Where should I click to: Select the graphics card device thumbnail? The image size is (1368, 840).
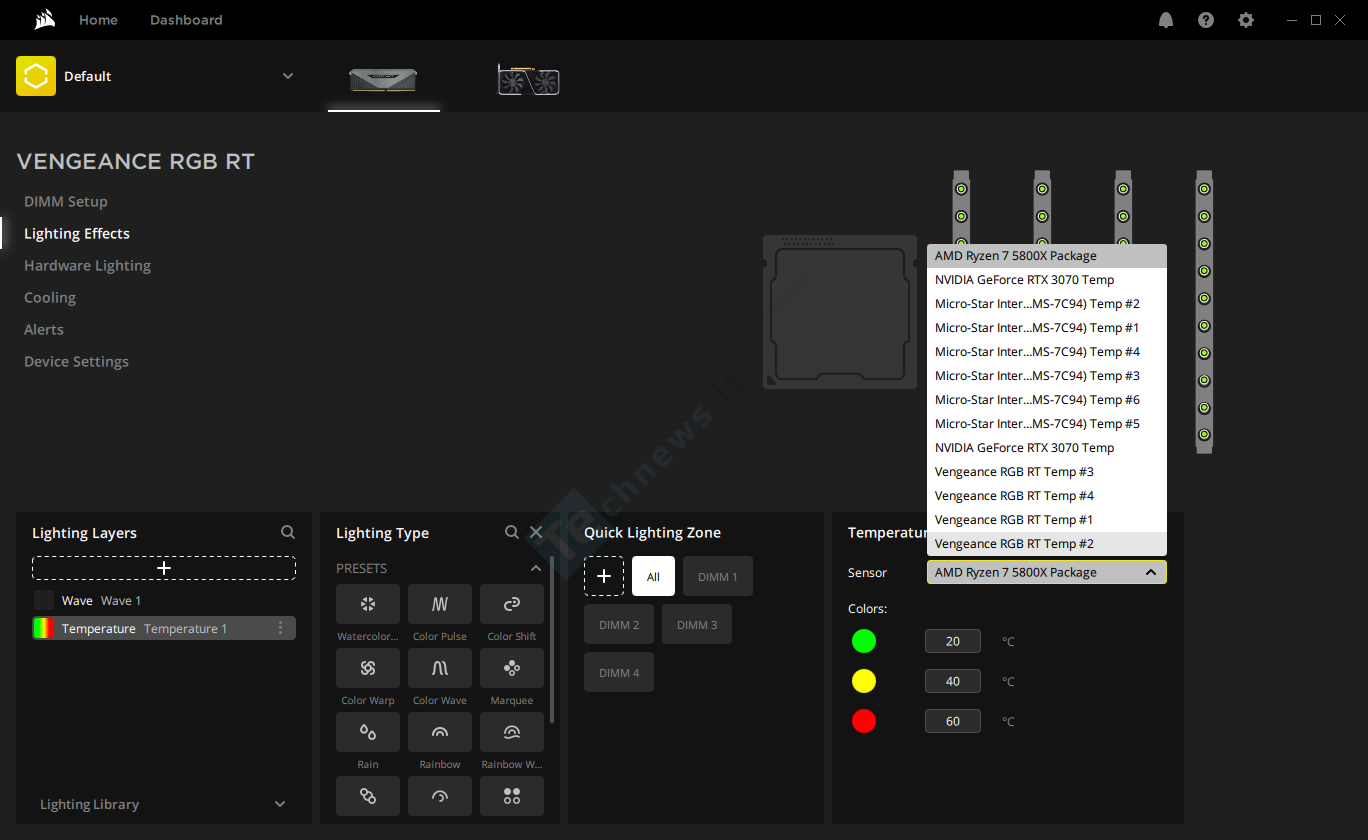click(x=528, y=80)
